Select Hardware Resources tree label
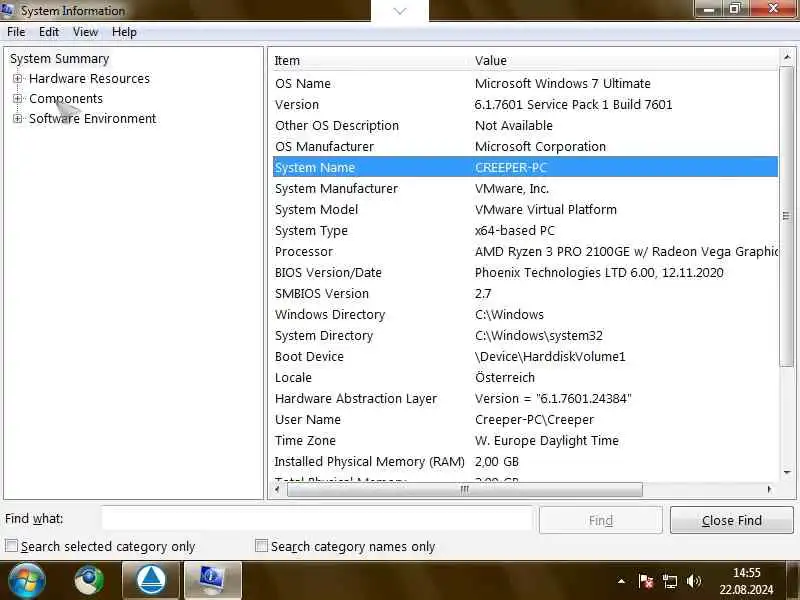This screenshot has height=600, width=800. [x=89, y=79]
